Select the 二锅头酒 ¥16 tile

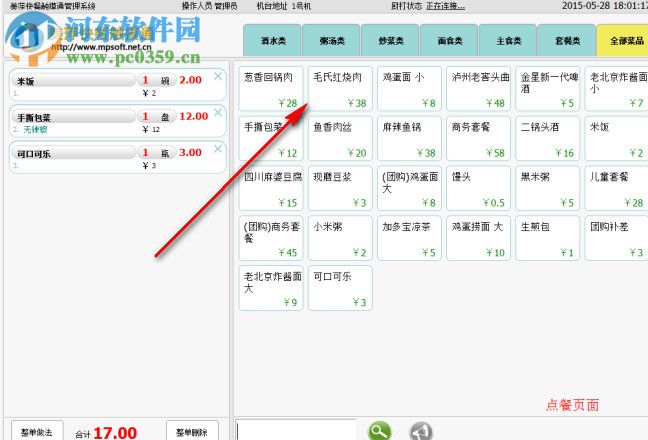[548, 139]
